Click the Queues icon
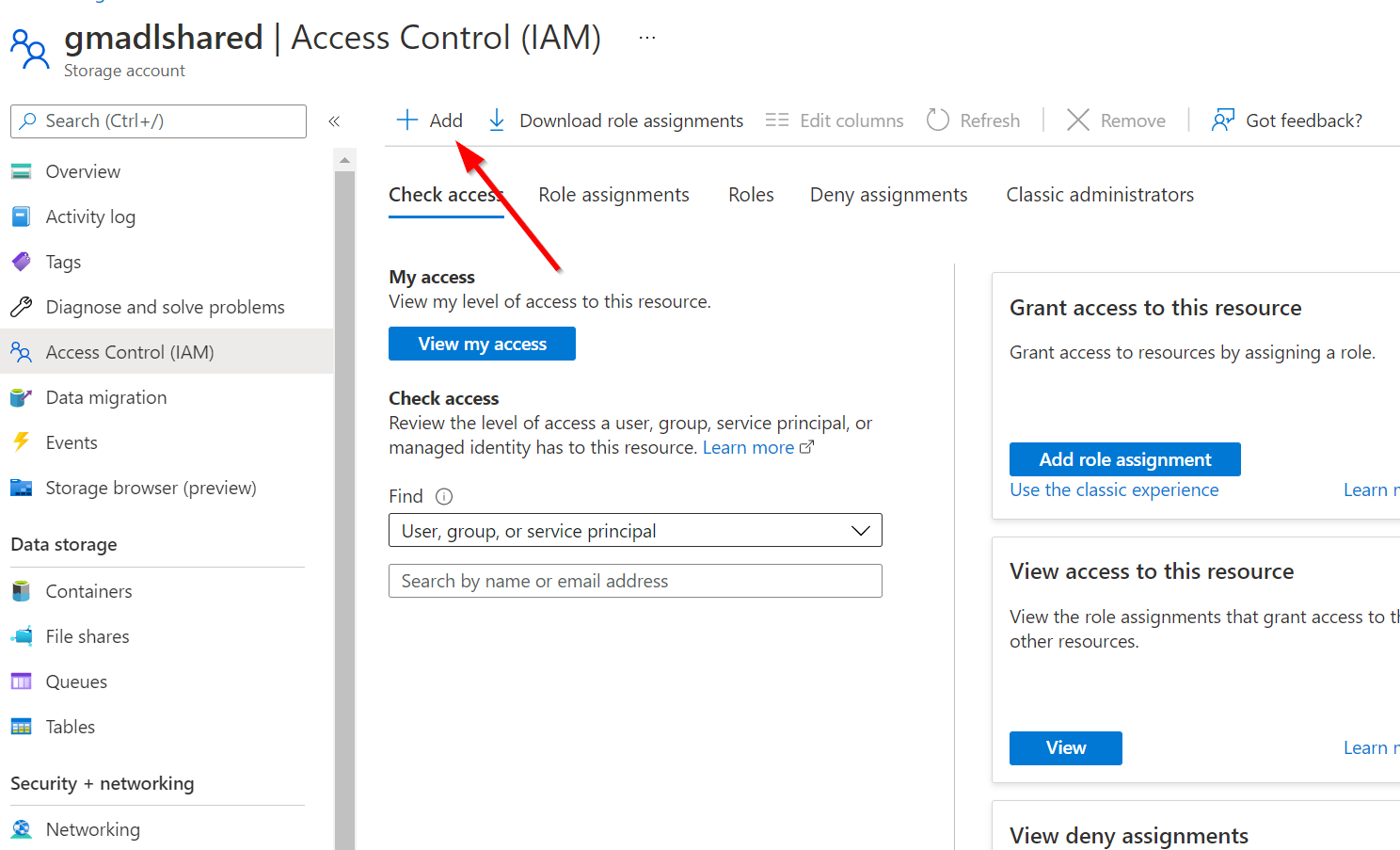Image resolution: width=1400 pixels, height=850 pixels. pos(21,682)
